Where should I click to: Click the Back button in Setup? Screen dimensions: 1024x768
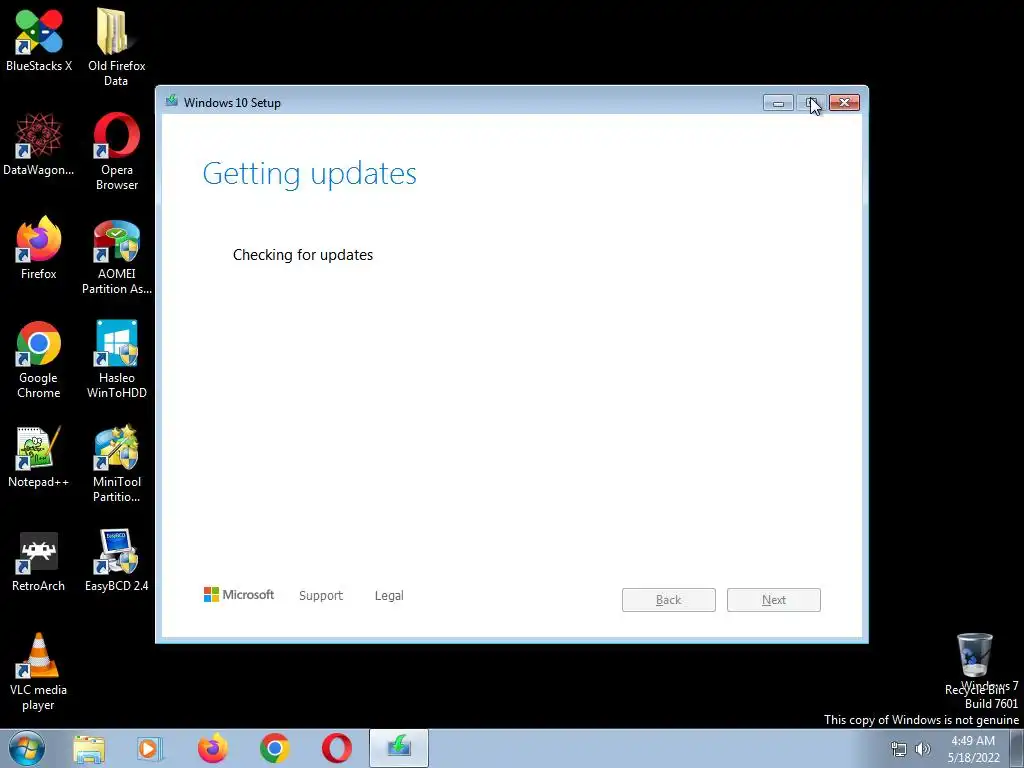coord(669,600)
